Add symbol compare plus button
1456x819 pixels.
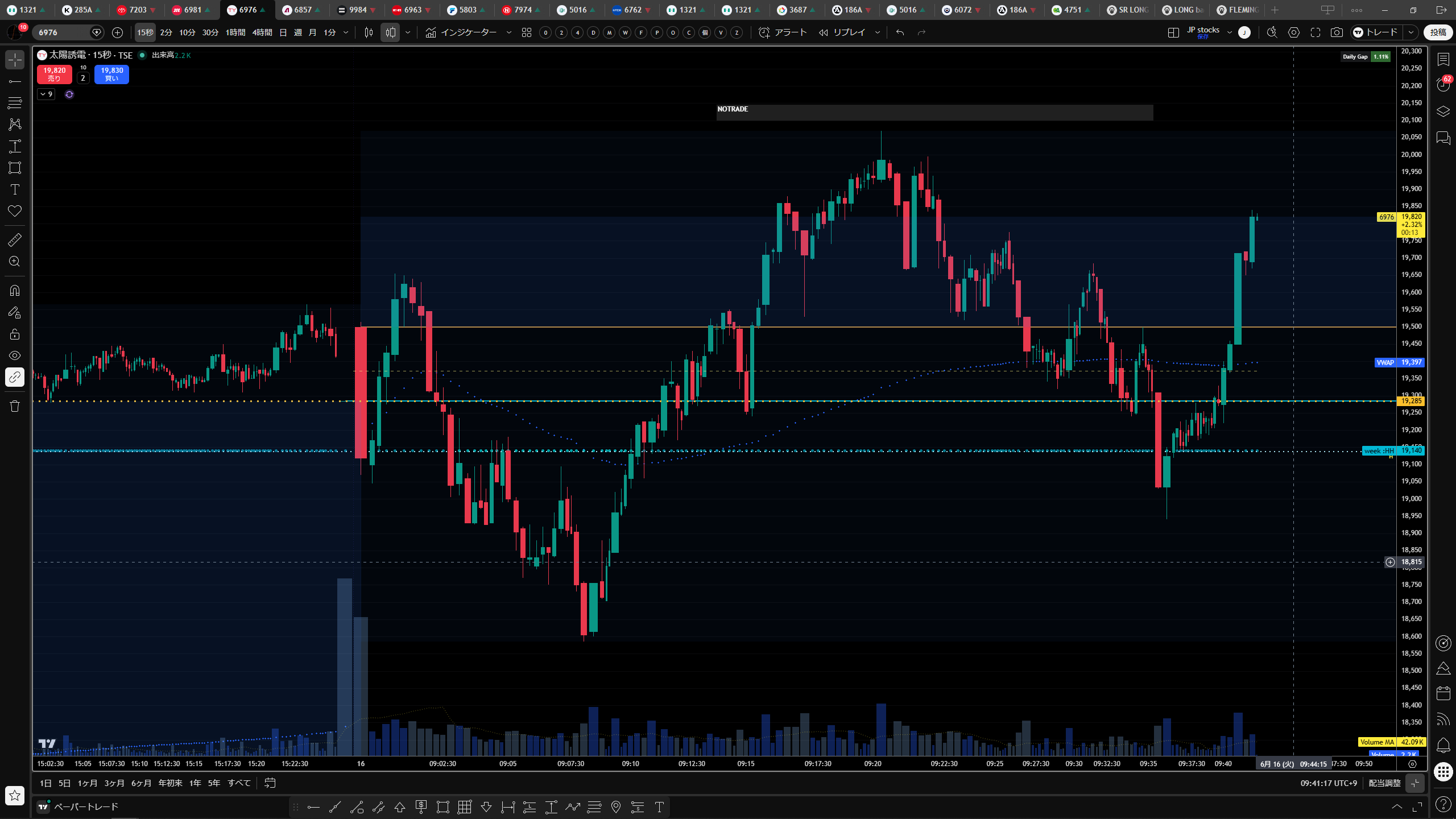pyautogui.click(x=117, y=32)
